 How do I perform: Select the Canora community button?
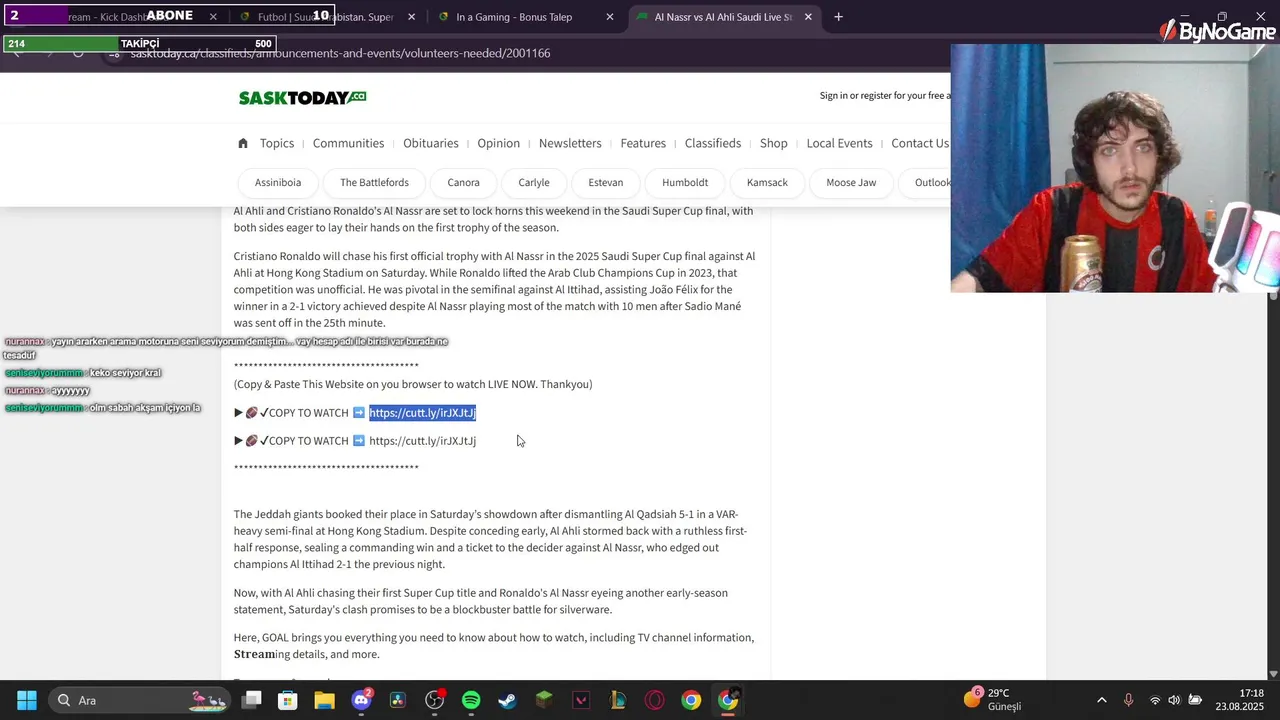coord(463,182)
